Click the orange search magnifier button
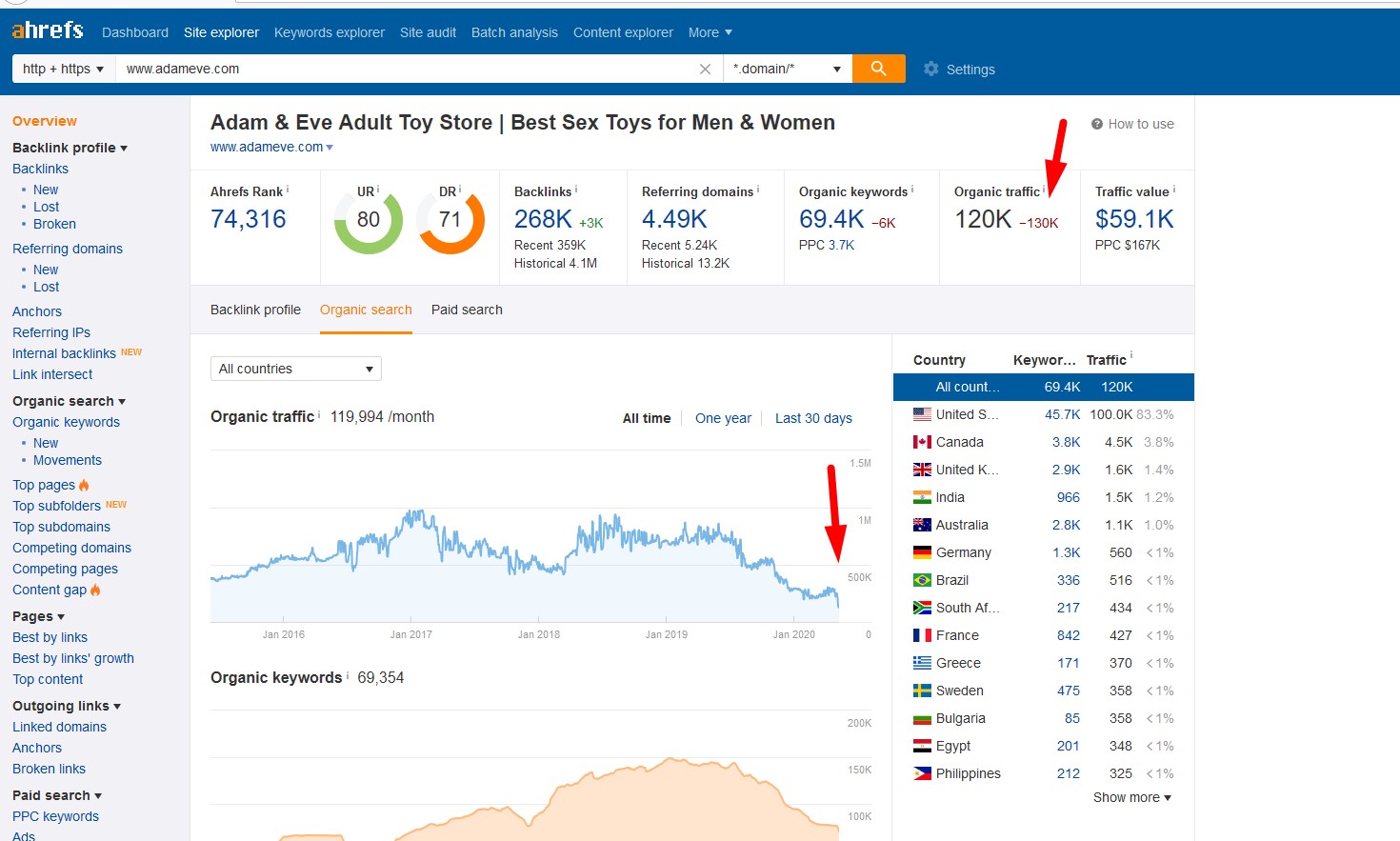Viewport: 1400px width, 841px height. [878, 69]
